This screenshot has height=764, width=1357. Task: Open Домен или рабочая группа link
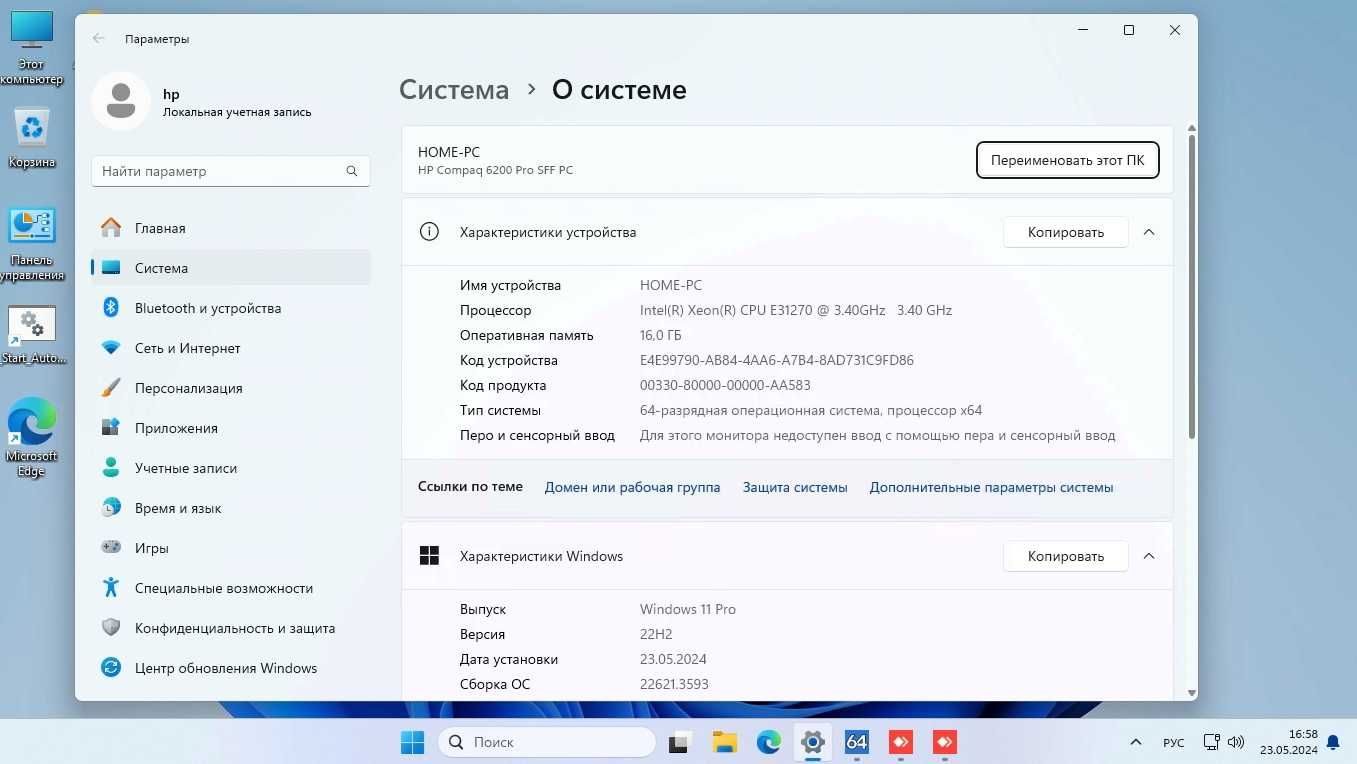[x=632, y=487]
